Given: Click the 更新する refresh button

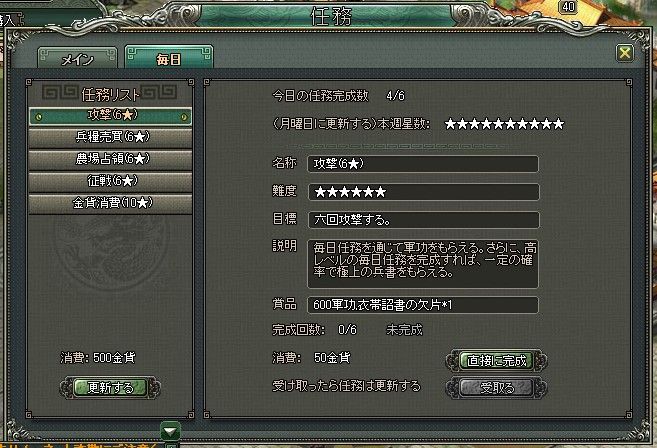Looking at the screenshot, I should 110,387.
